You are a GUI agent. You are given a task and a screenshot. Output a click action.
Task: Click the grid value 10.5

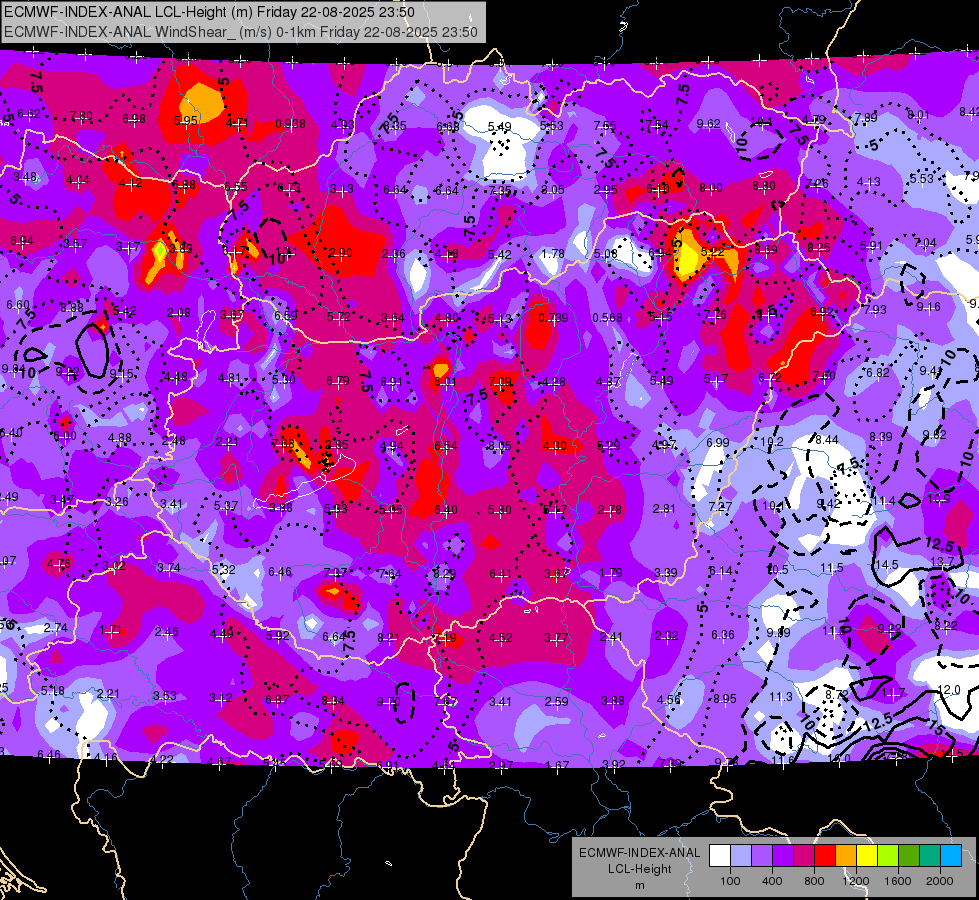tap(777, 570)
